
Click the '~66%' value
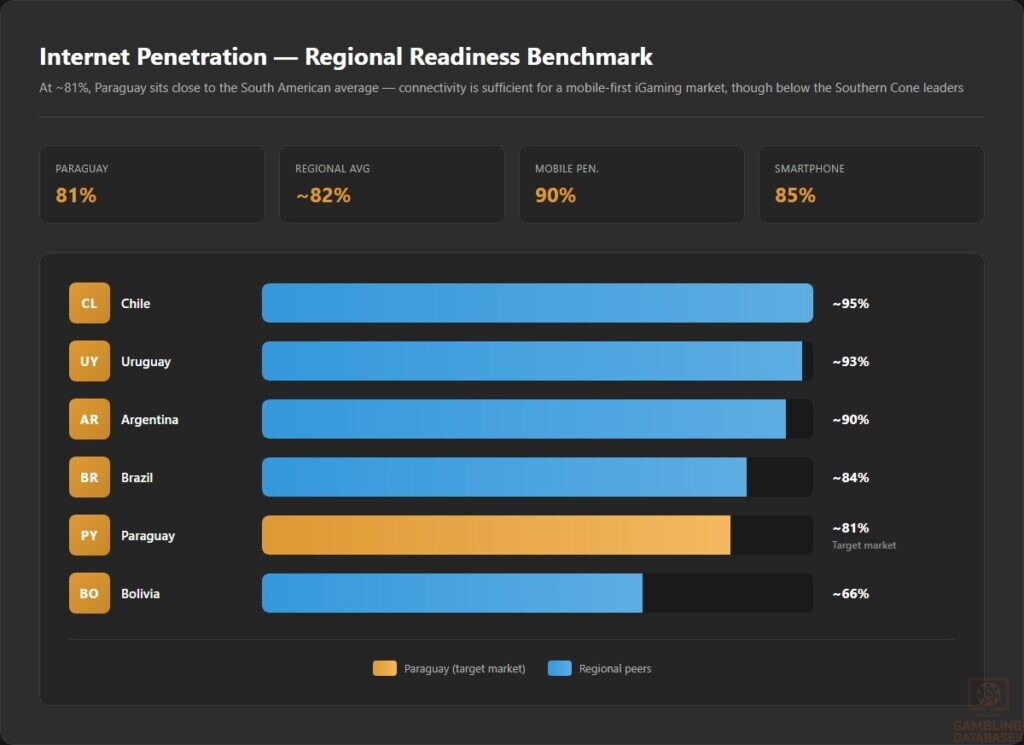coord(850,594)
